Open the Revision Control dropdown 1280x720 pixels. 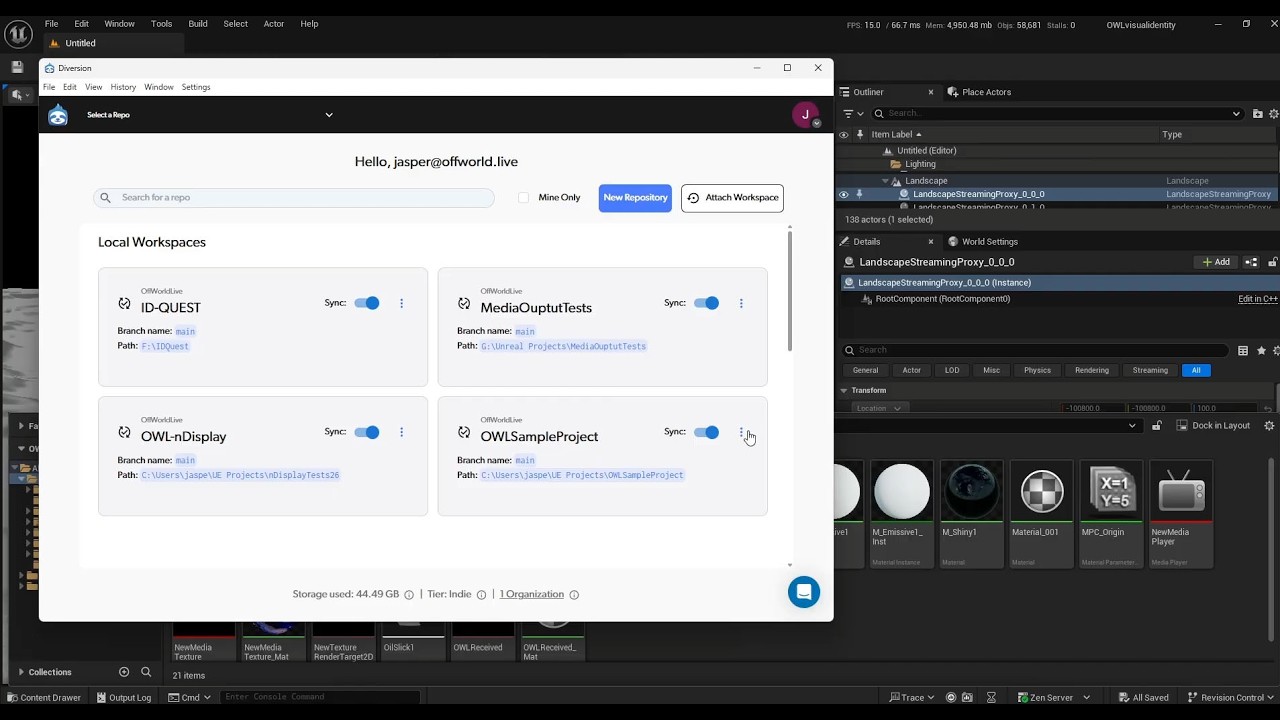[1232, 697]
